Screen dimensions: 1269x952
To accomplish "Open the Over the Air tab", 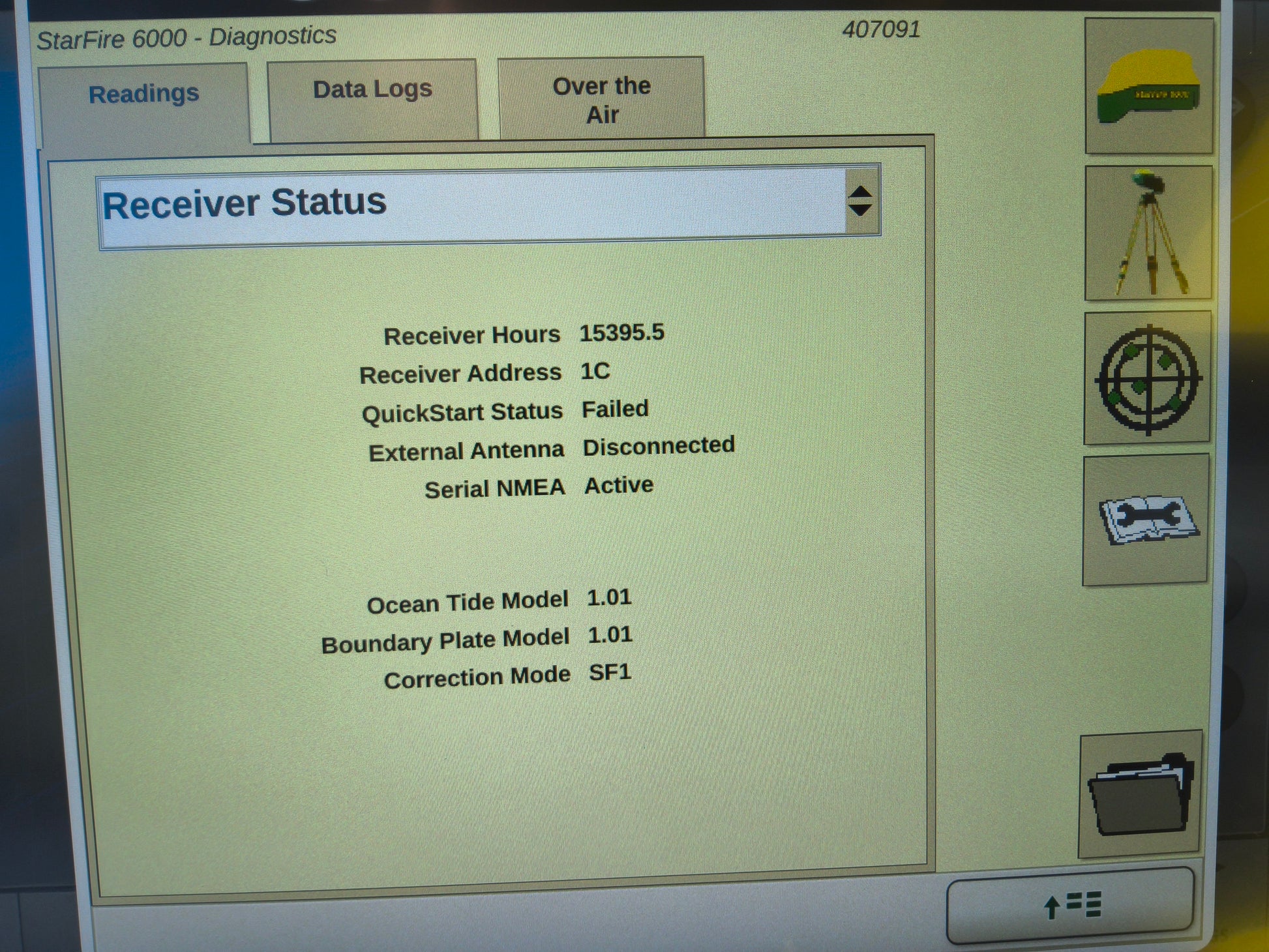I will click(601, 100).
